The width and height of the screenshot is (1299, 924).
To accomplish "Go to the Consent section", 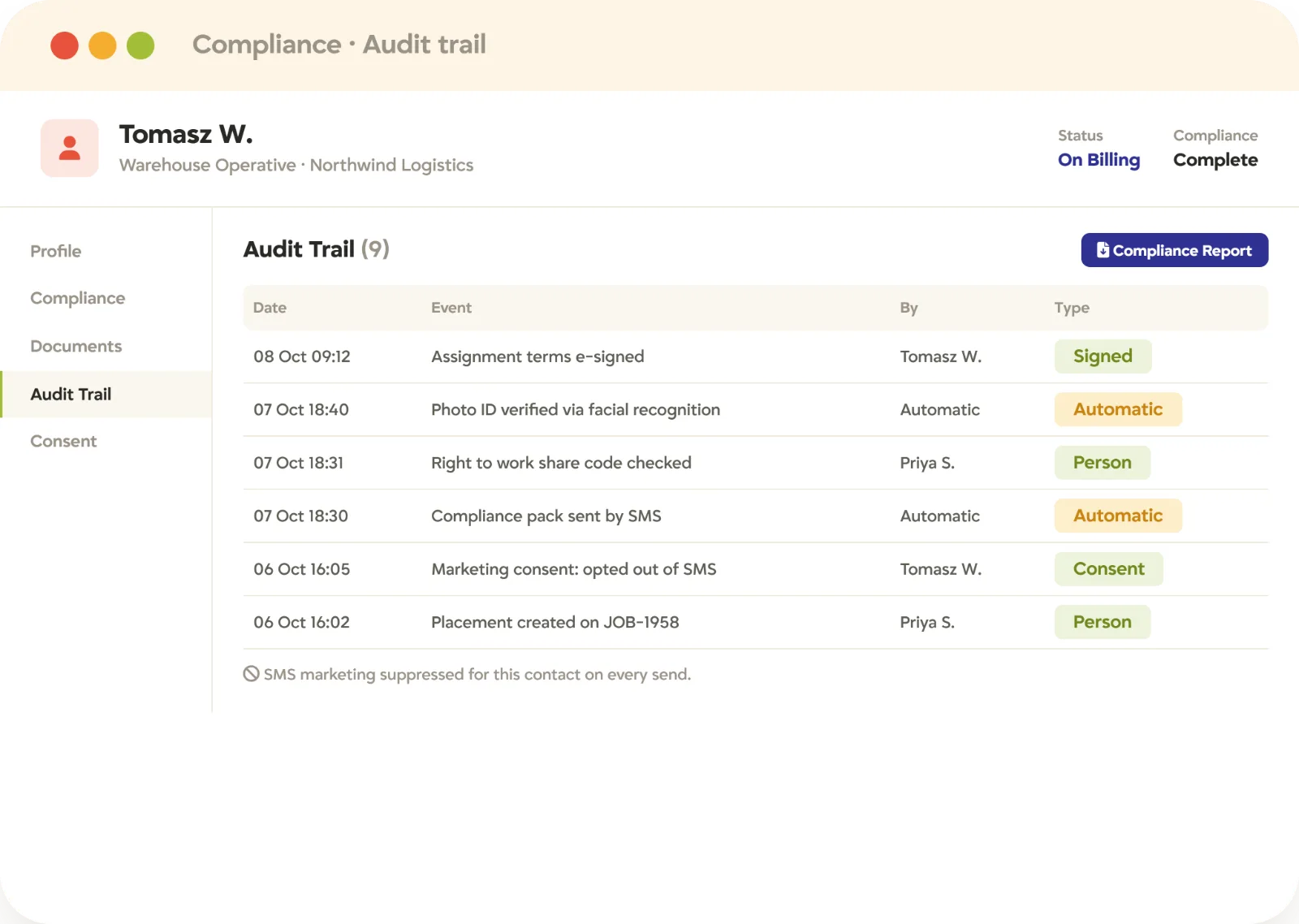I will [x=63, y=441].
